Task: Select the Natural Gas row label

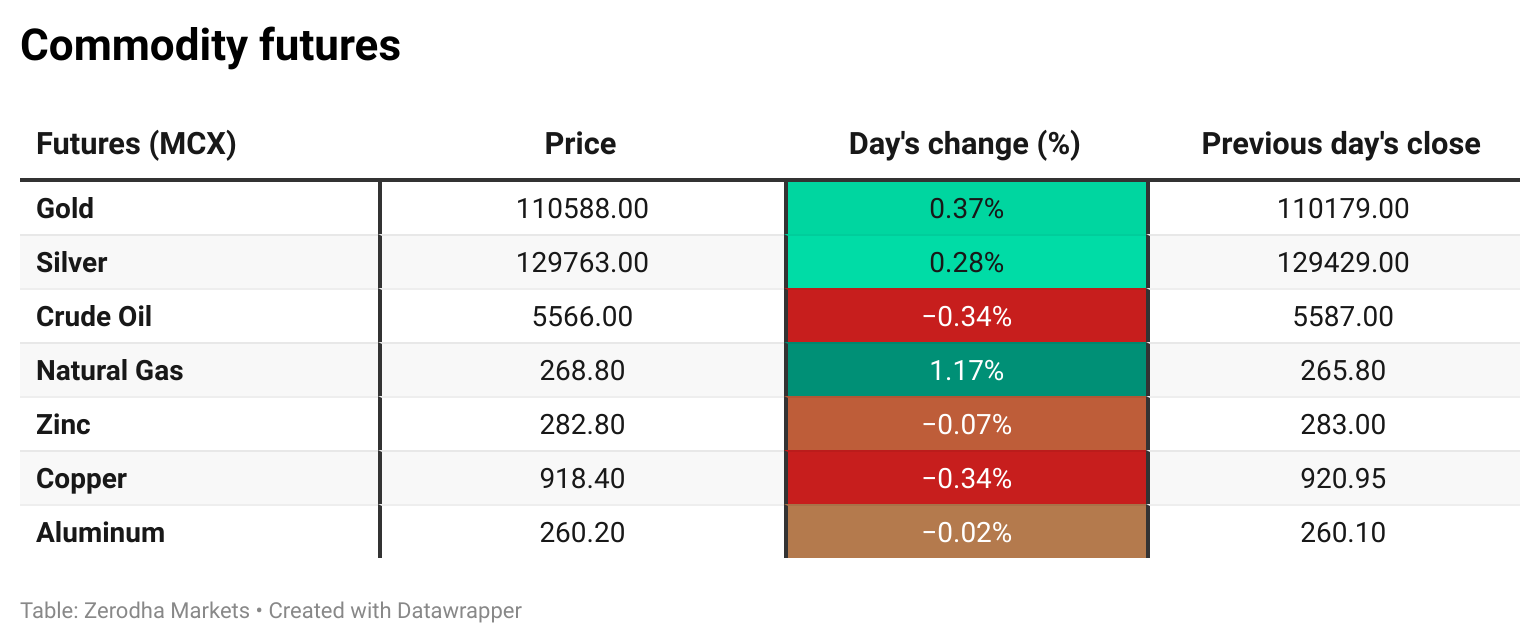Action: point(110,371)
